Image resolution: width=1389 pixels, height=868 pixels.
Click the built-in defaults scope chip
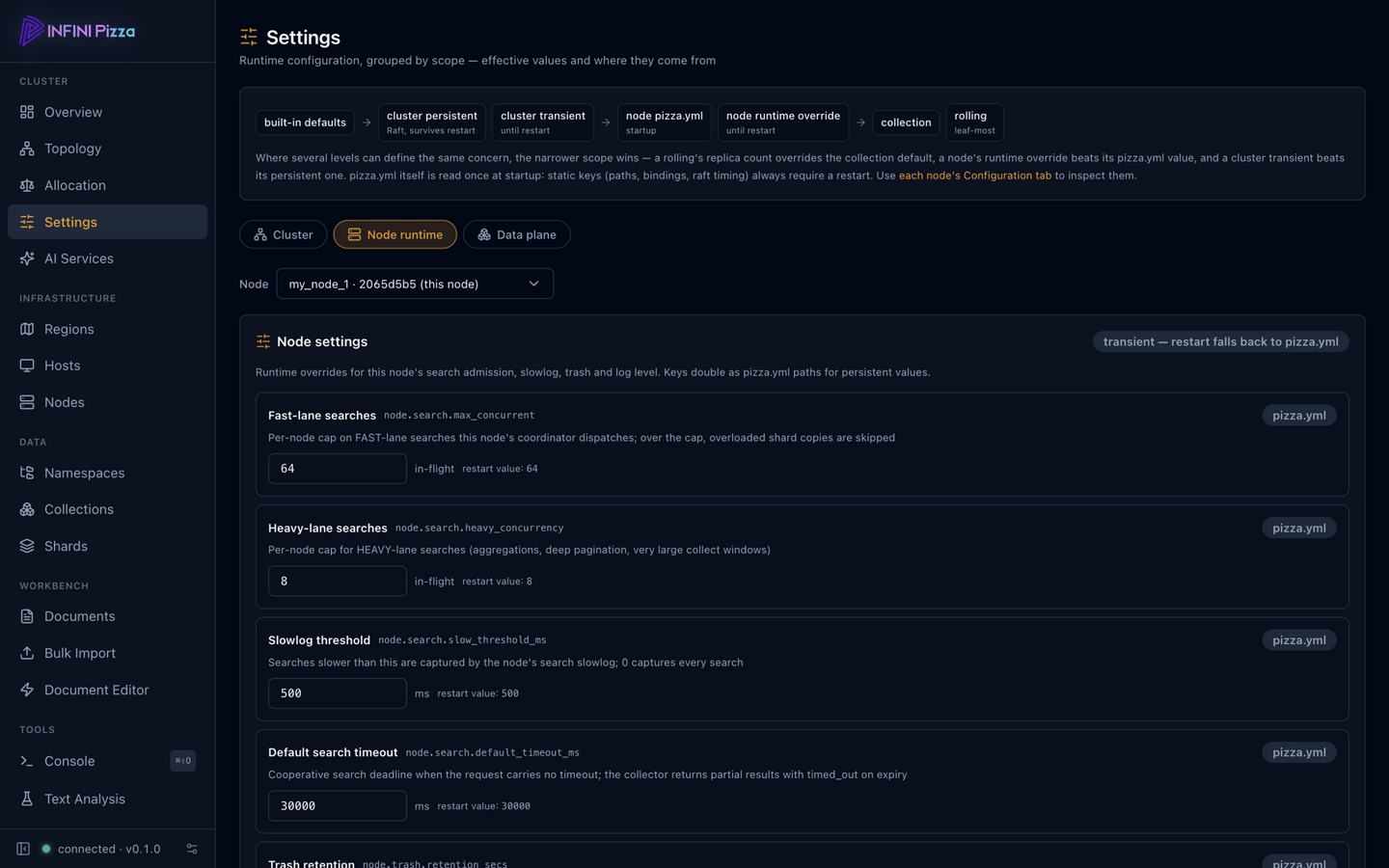pos(305,122)
